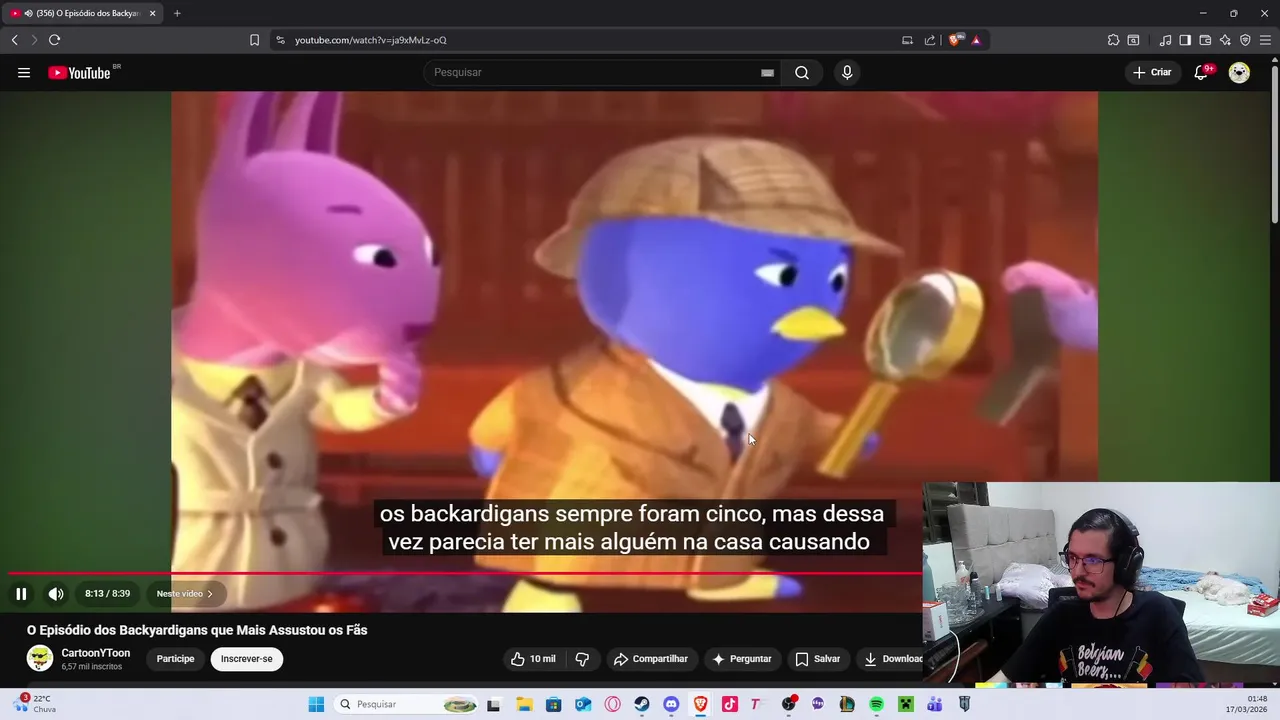Toggle the browser sidebar panel icon

coord(1185,40)
